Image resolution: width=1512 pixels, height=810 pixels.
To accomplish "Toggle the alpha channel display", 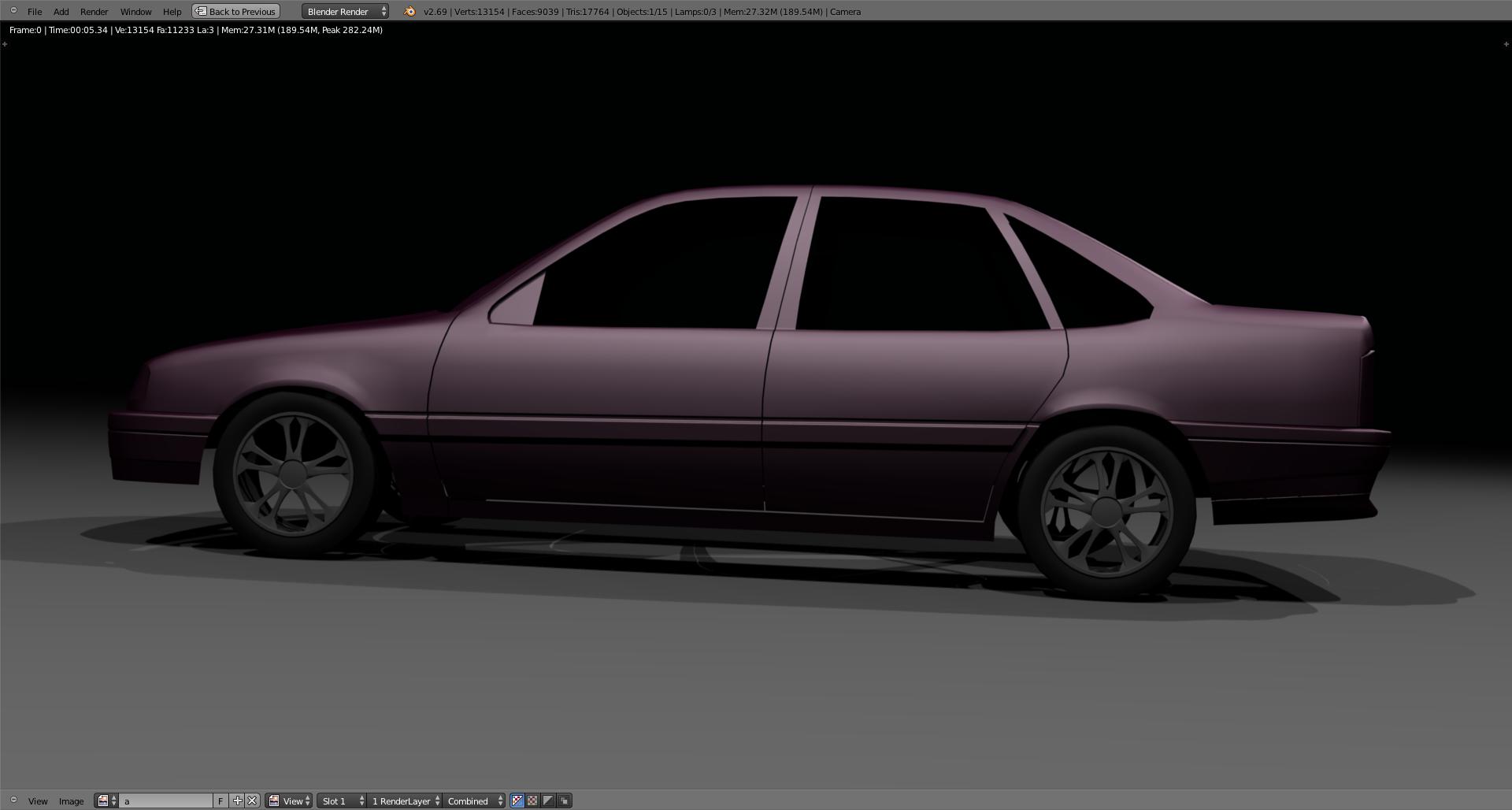I will pos(533,801).
